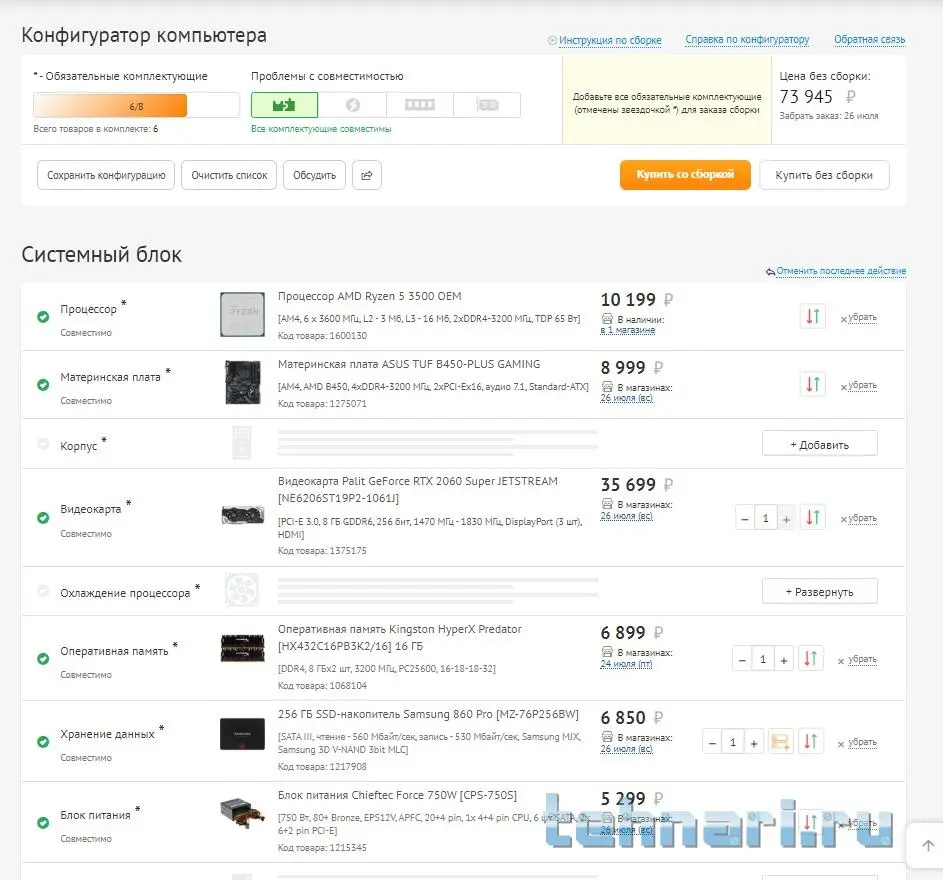Open the Kingston HyperX Predator thumbnail
This screenshot has height=880, width=943.
[x=242, y=648]
